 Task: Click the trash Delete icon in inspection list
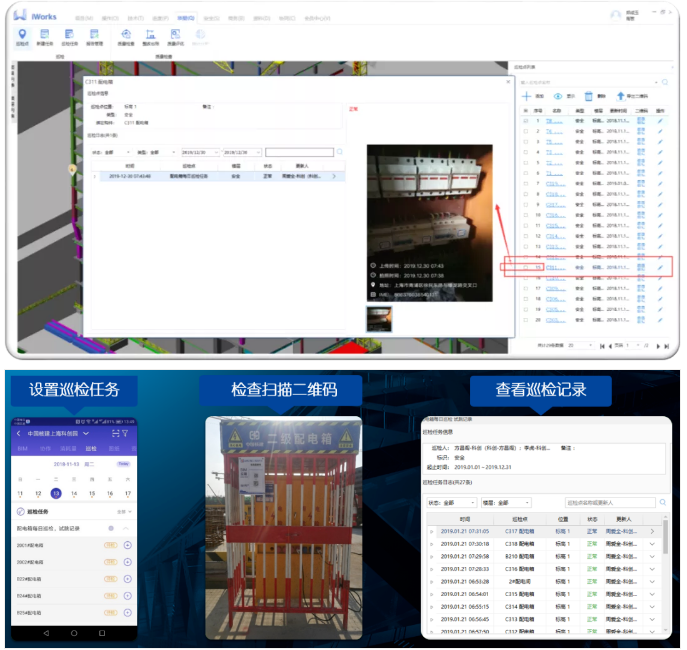click(x=588, y=96)
